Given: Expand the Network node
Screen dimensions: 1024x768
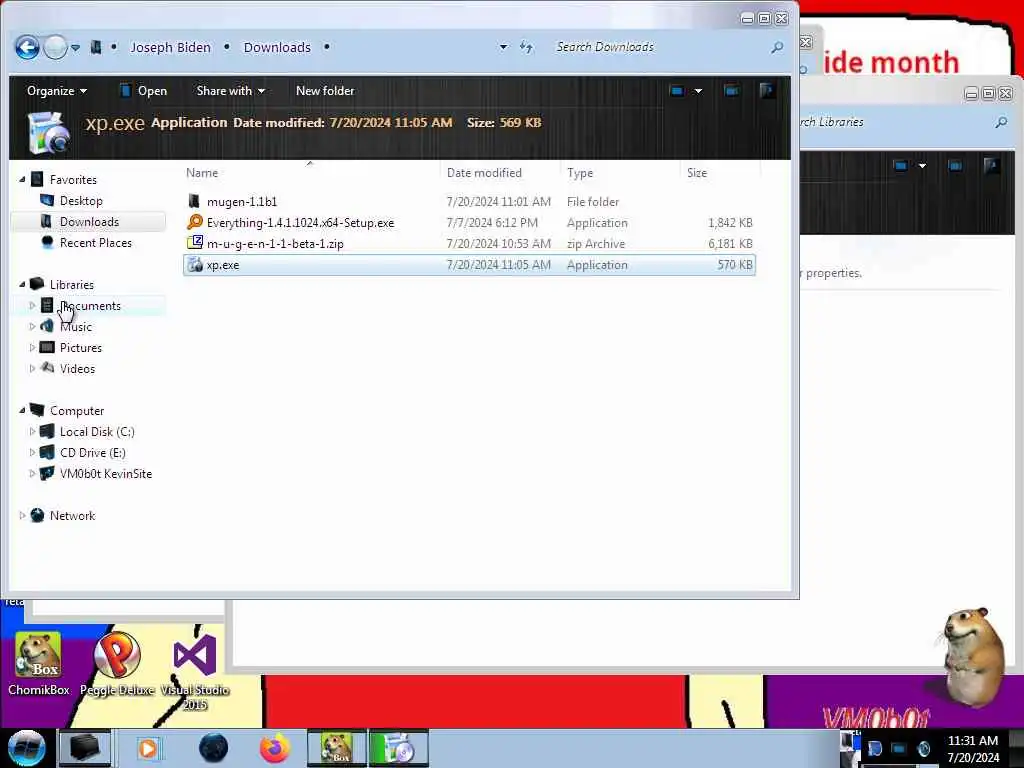Looking at the screenshot, I should (x=22, y=515).
